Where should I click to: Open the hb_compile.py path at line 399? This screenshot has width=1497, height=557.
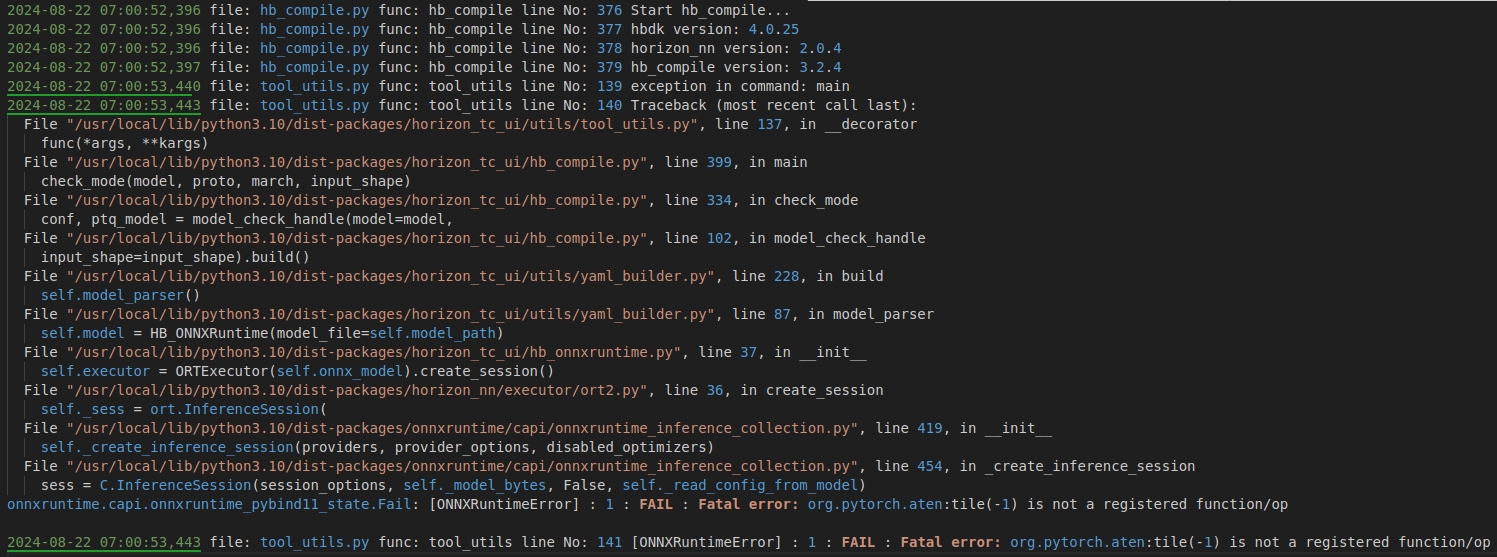[x=358, y=162]
